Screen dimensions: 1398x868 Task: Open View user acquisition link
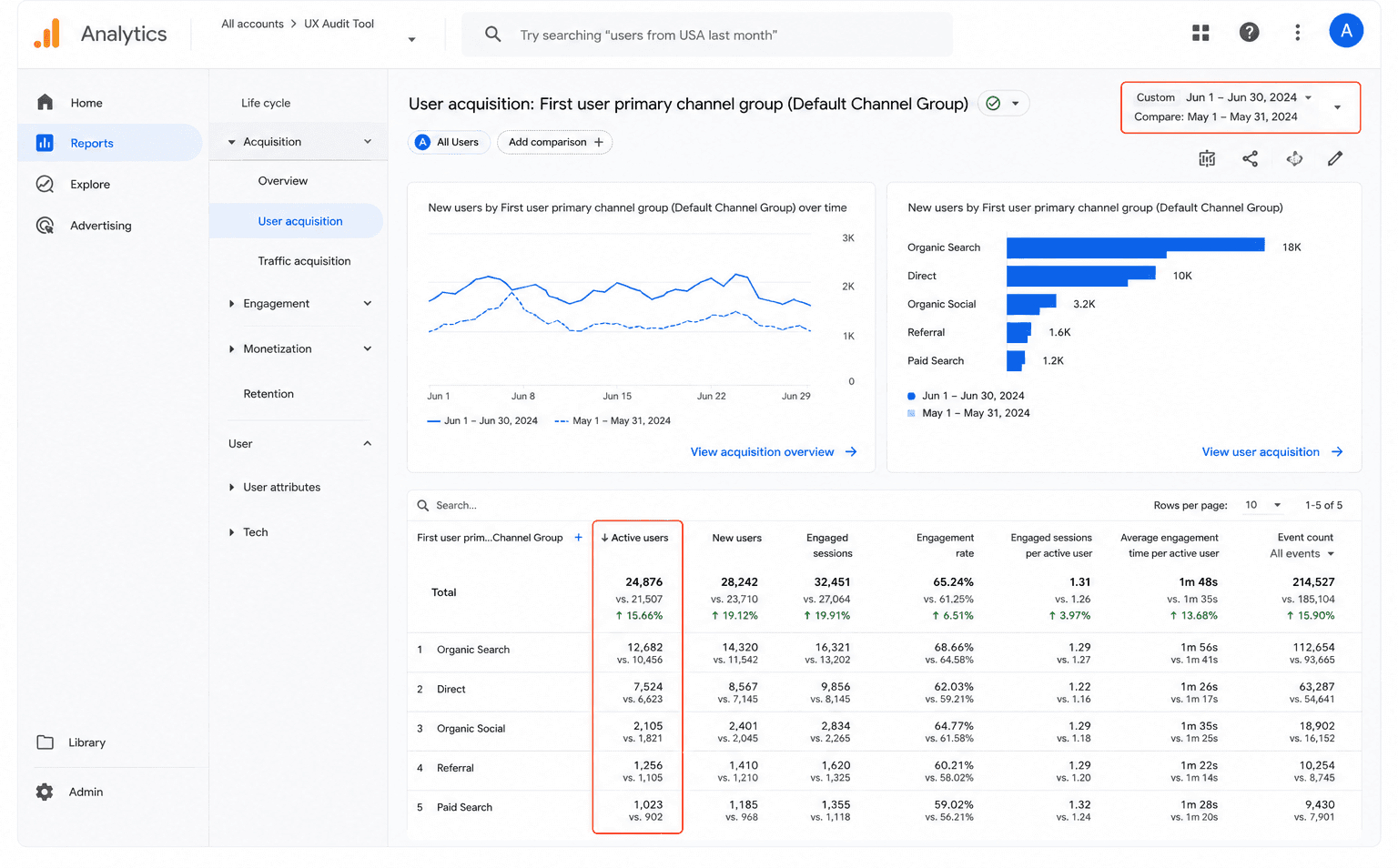1261,452
